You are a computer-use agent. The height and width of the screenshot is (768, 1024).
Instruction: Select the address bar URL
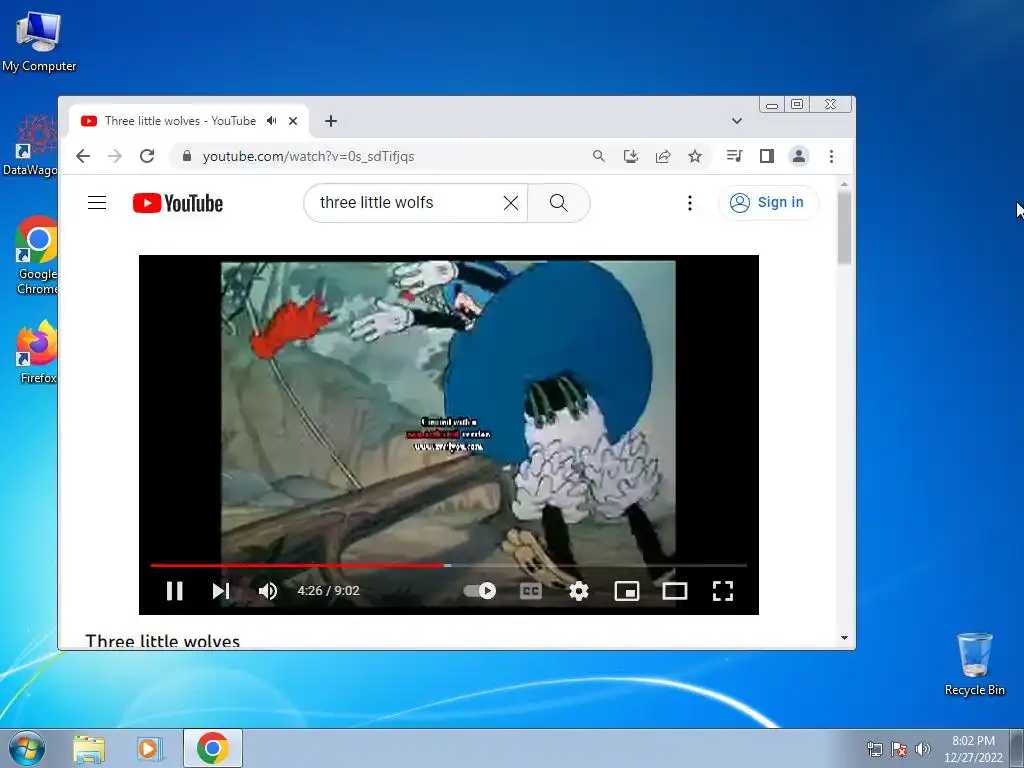308,157
